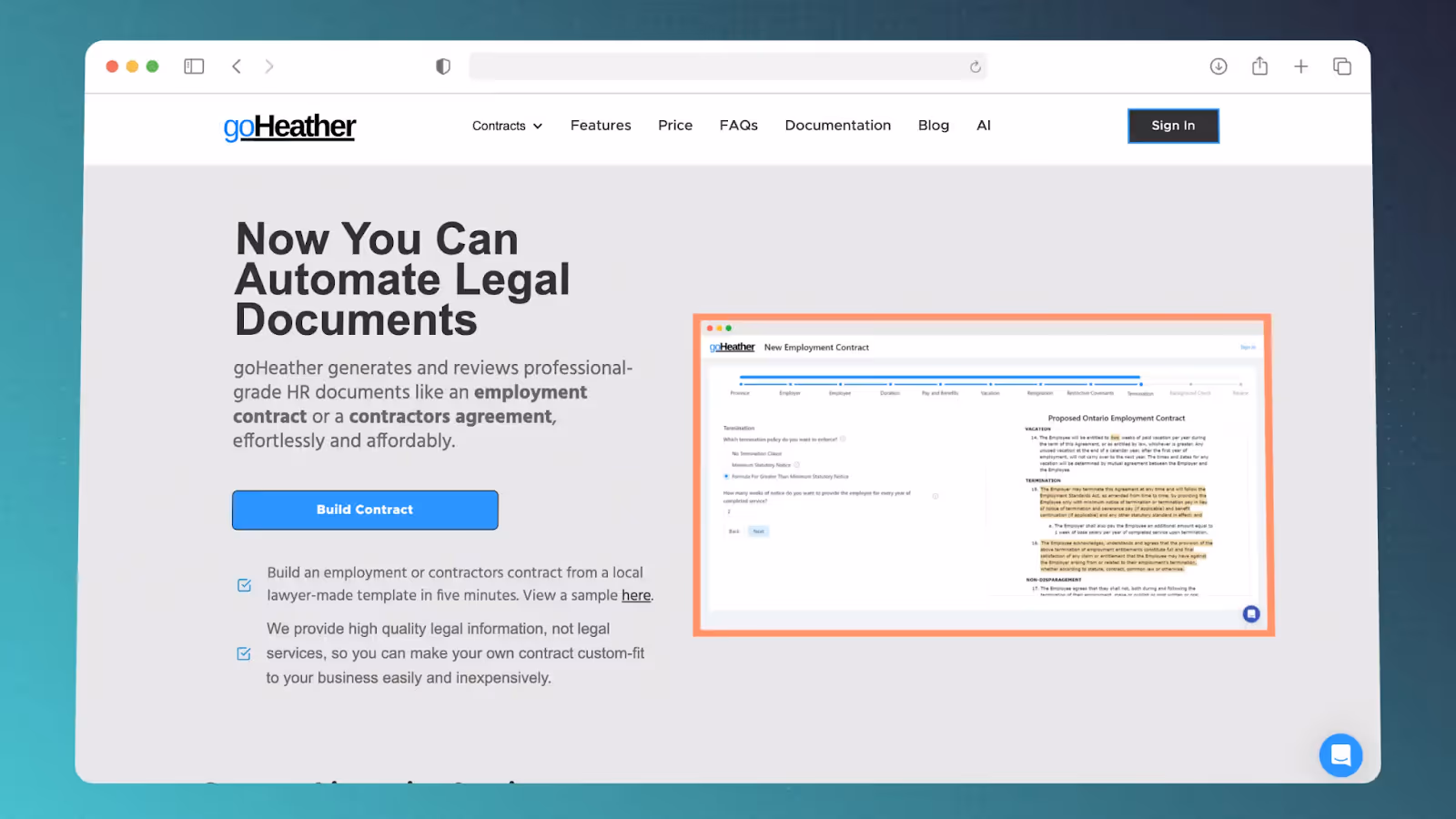Add a new tab with the plus icon
Image resolution: width=1456 pixels, height=819 pixels.
click(x=1301, y=66)
